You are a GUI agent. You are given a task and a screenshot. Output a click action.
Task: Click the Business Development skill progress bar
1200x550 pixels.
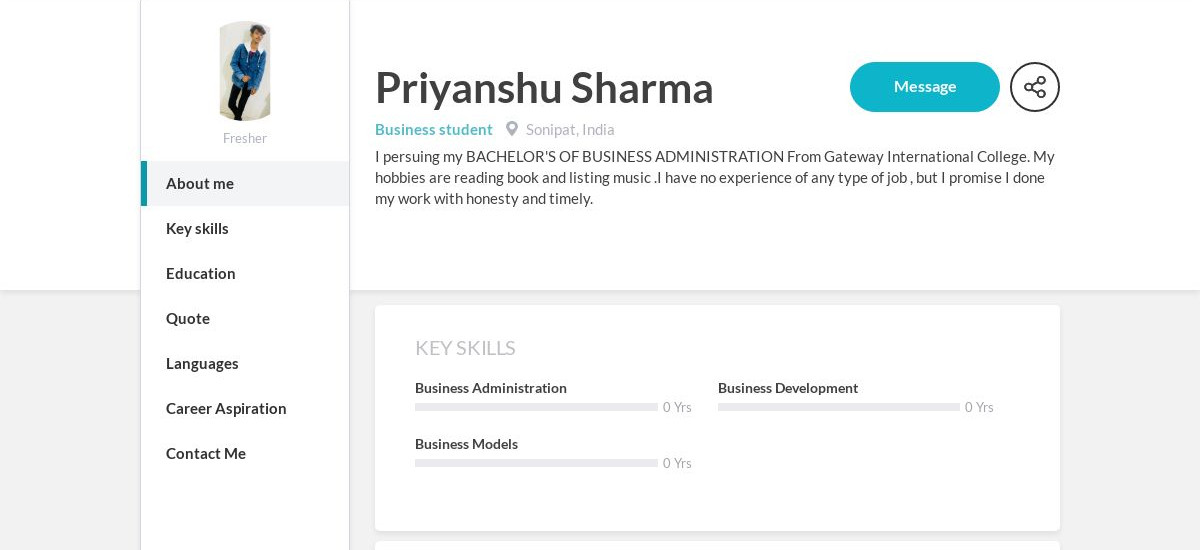(x=839, y=407)
